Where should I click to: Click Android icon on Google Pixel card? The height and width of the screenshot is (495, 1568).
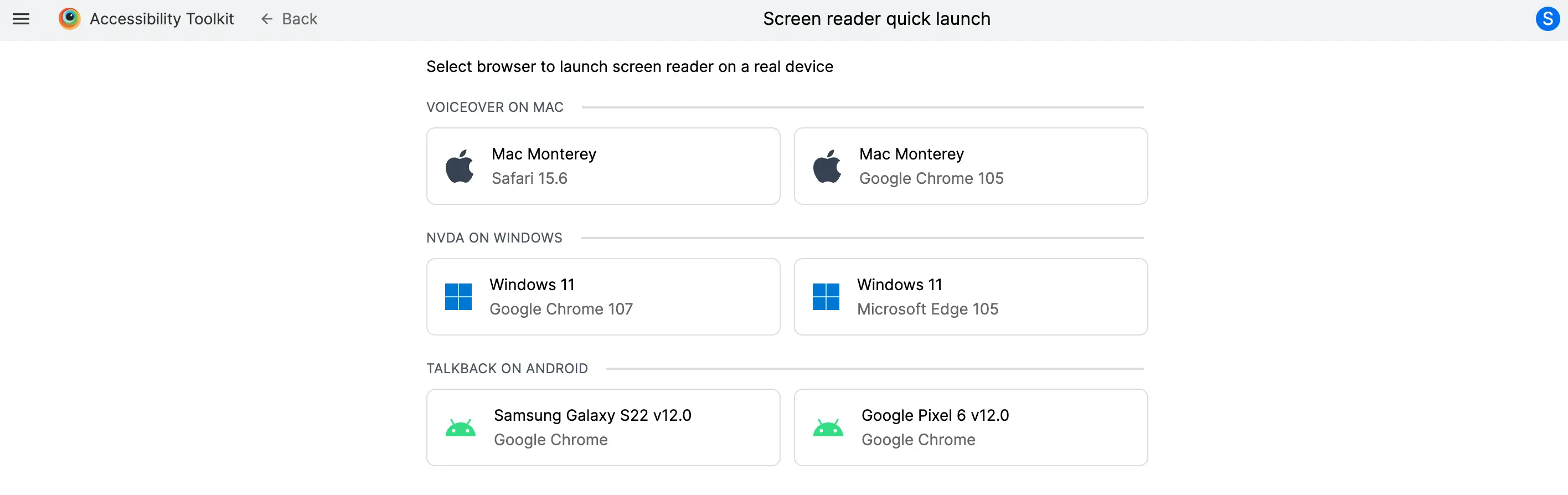coord(828,427)
